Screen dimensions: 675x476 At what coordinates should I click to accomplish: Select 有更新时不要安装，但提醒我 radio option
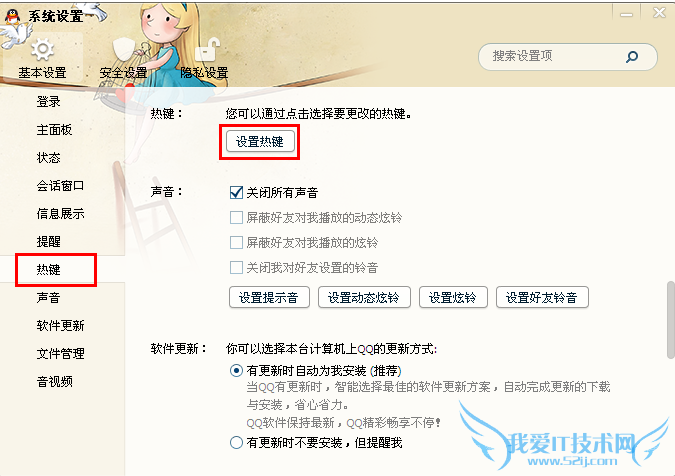pos(236,442)
